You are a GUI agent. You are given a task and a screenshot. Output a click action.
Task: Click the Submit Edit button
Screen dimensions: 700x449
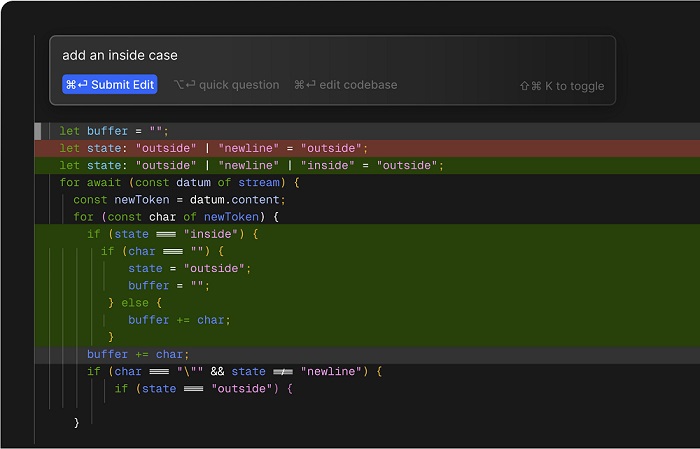109,84
